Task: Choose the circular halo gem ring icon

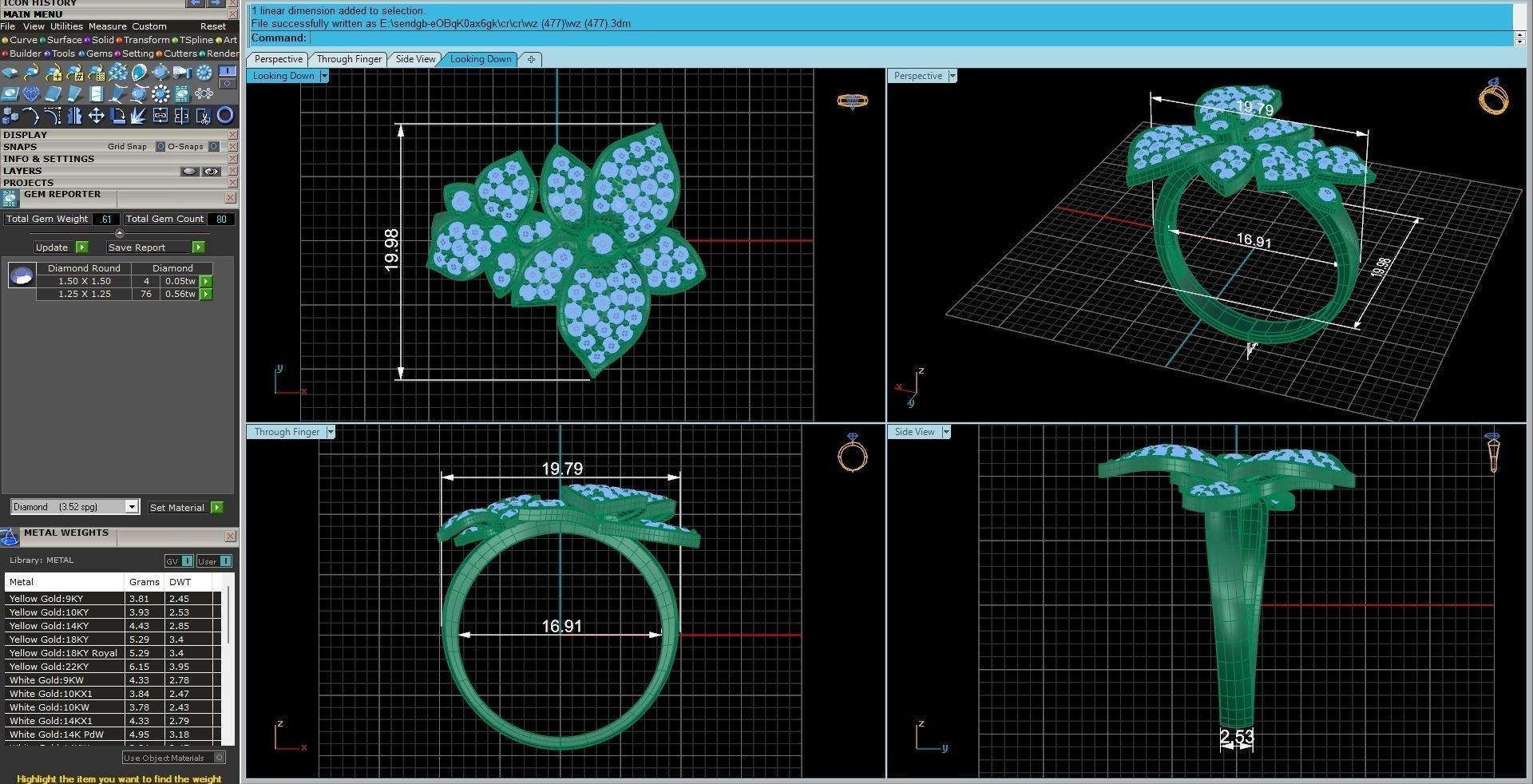Action: point(204,73)
